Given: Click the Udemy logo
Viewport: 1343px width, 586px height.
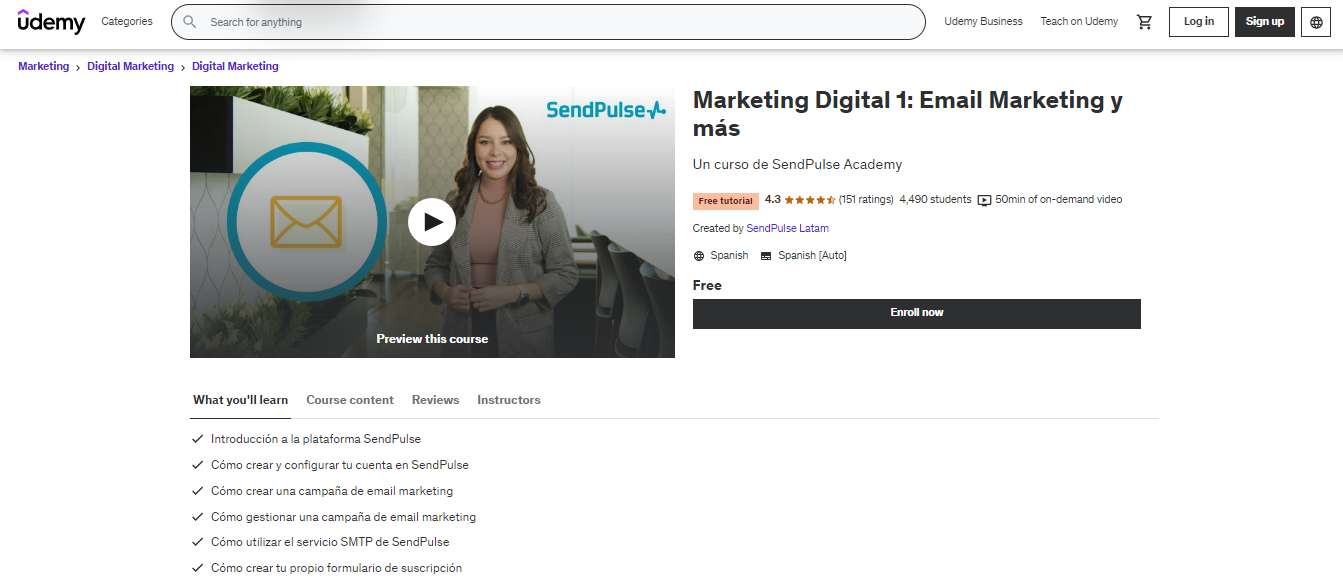Looking at the screenshot, I should tap(52, 21).
